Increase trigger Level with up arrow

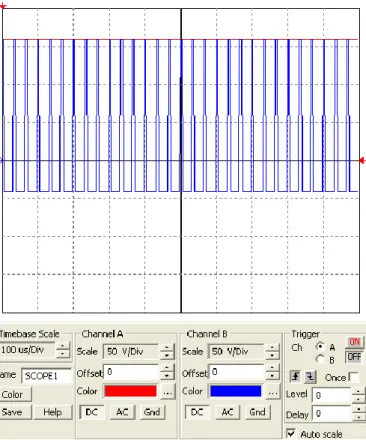[359, 391]
